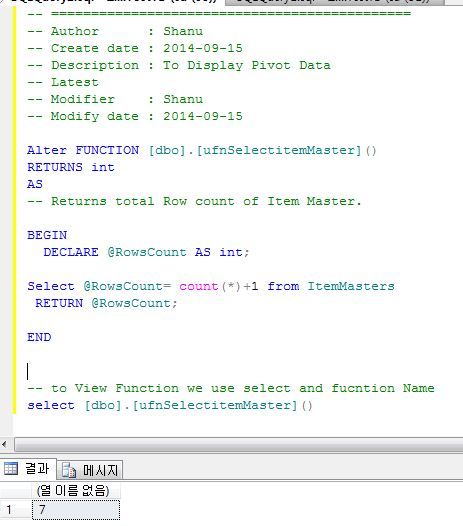This screenshot has height=526, width=463.
Task: Click the 'count' keyword in select statement
Action: pos(199,286)
